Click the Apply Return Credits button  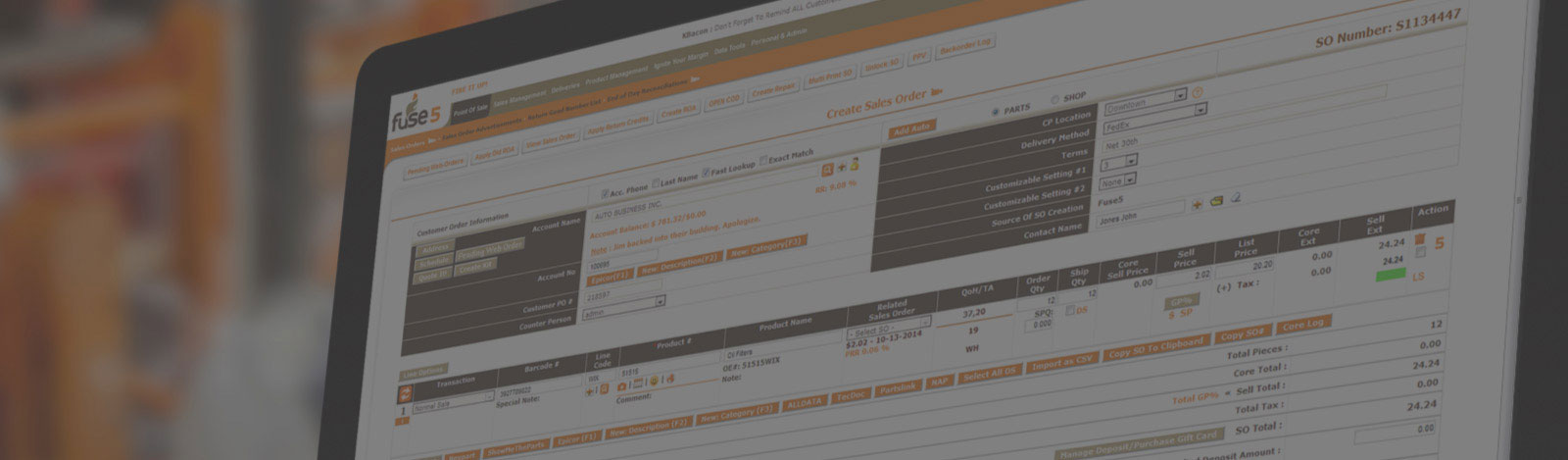tap(617, 128)
